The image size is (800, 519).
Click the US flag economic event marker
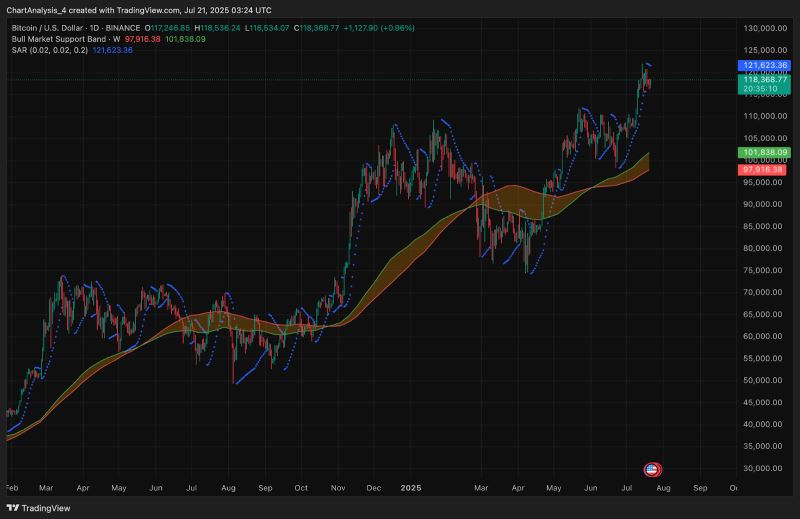pyautogui.click(x=651, y=469)
